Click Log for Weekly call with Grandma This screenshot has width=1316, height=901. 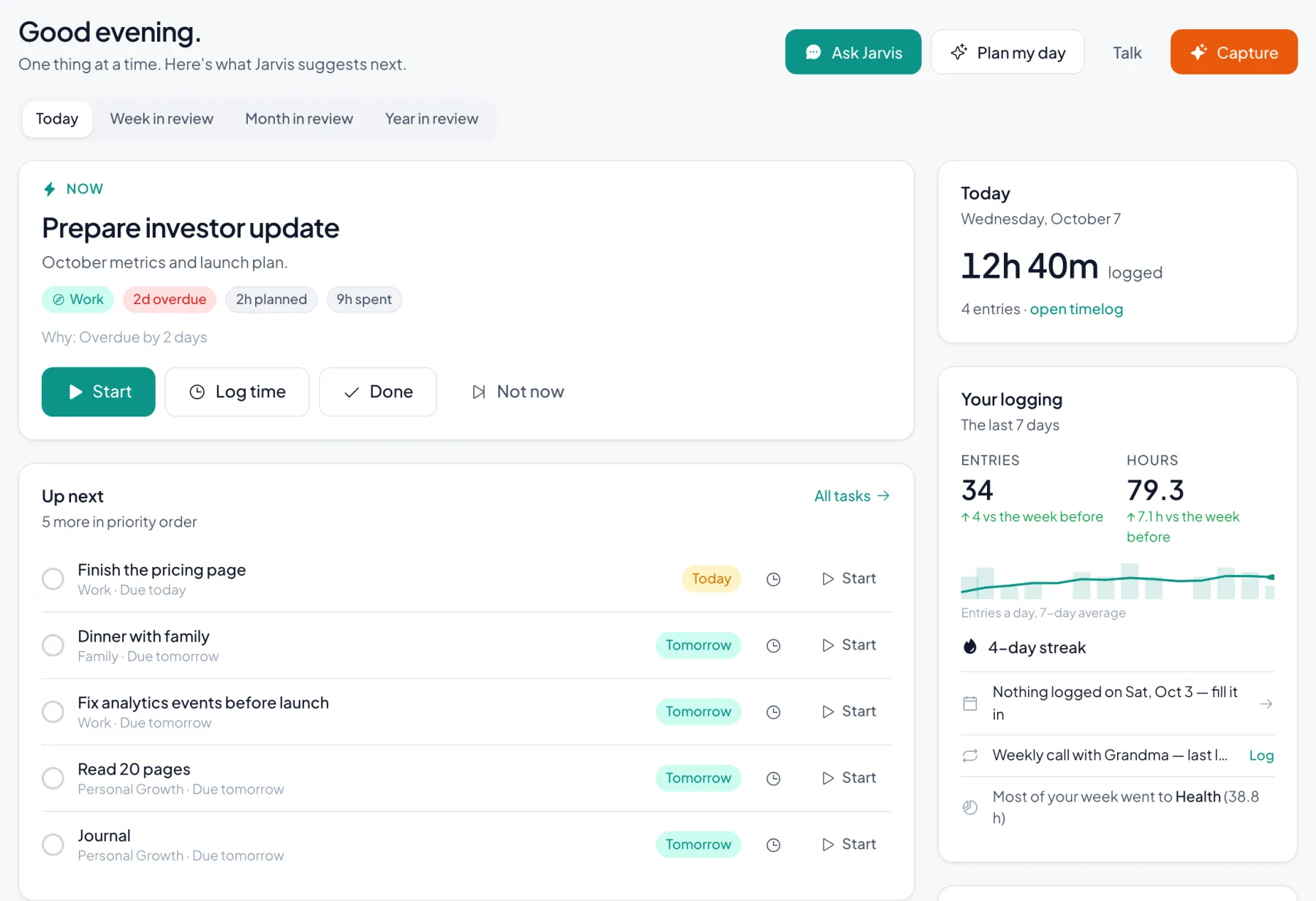[1261, 756]
